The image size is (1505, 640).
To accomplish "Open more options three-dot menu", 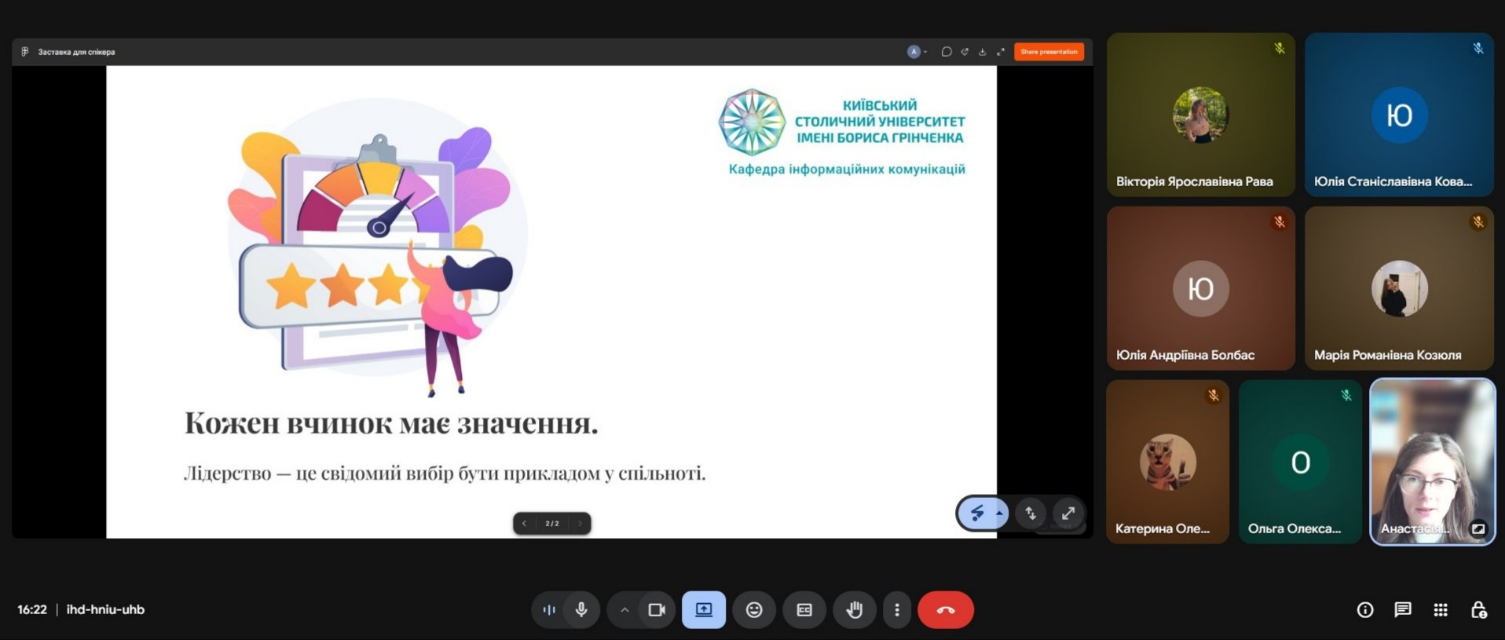I will 897,610.
